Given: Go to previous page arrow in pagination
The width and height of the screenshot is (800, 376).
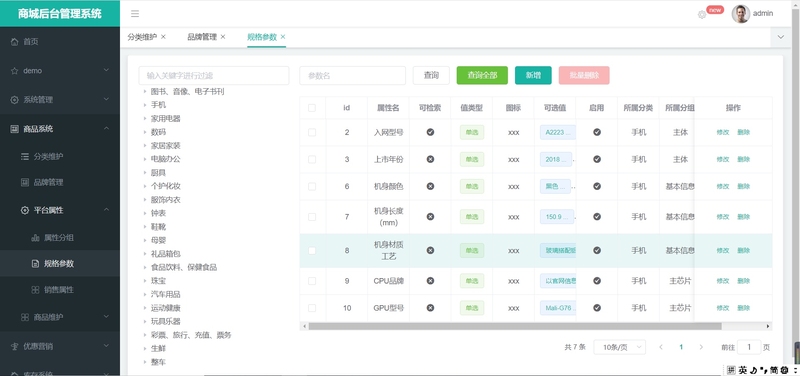Looking at the screenshot, I should pos(661,347).
